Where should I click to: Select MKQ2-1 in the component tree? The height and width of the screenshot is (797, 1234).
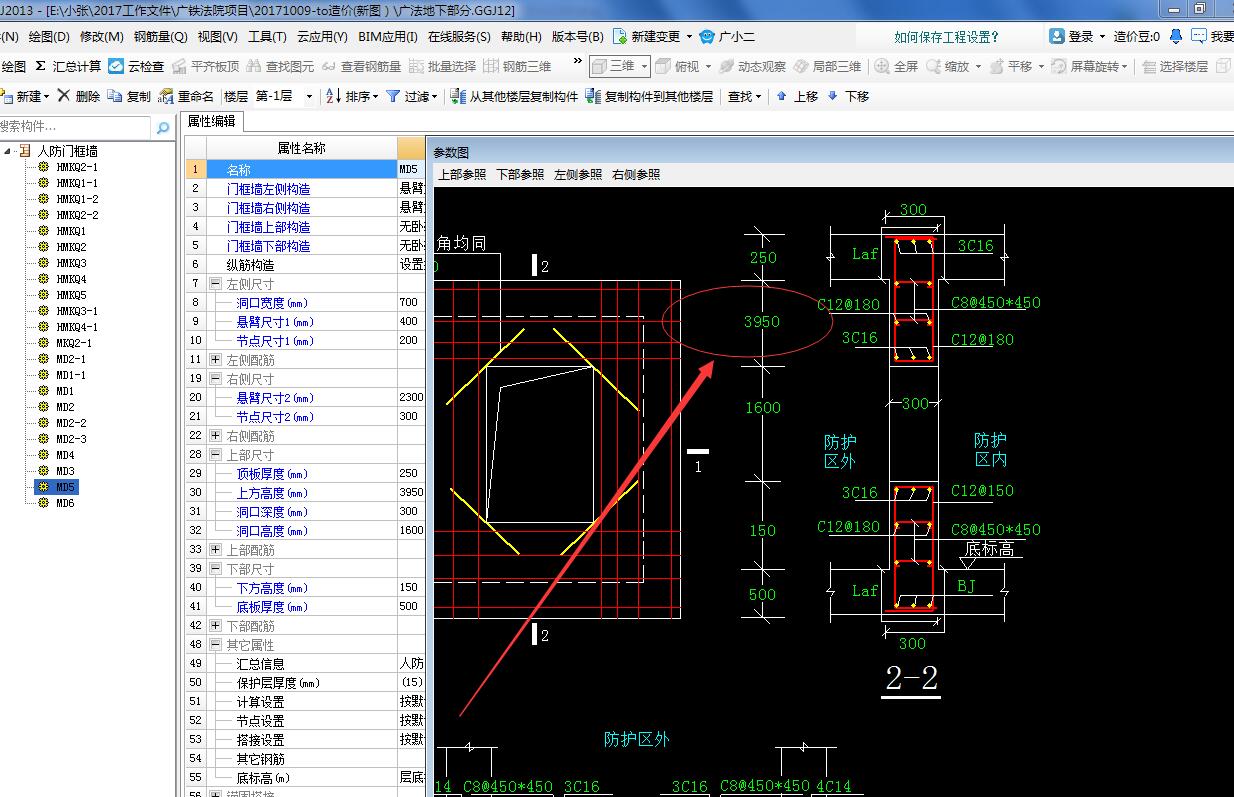[73, 343]
